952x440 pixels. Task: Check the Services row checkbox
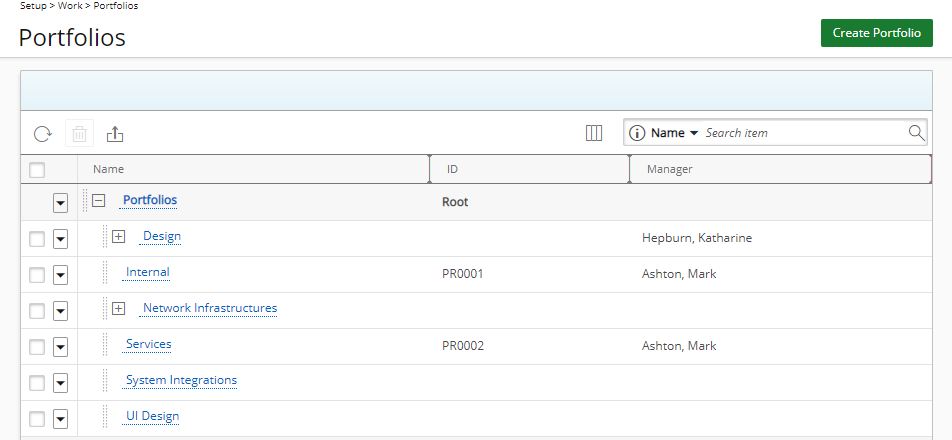pyautogui.click(x=37, y=347)
